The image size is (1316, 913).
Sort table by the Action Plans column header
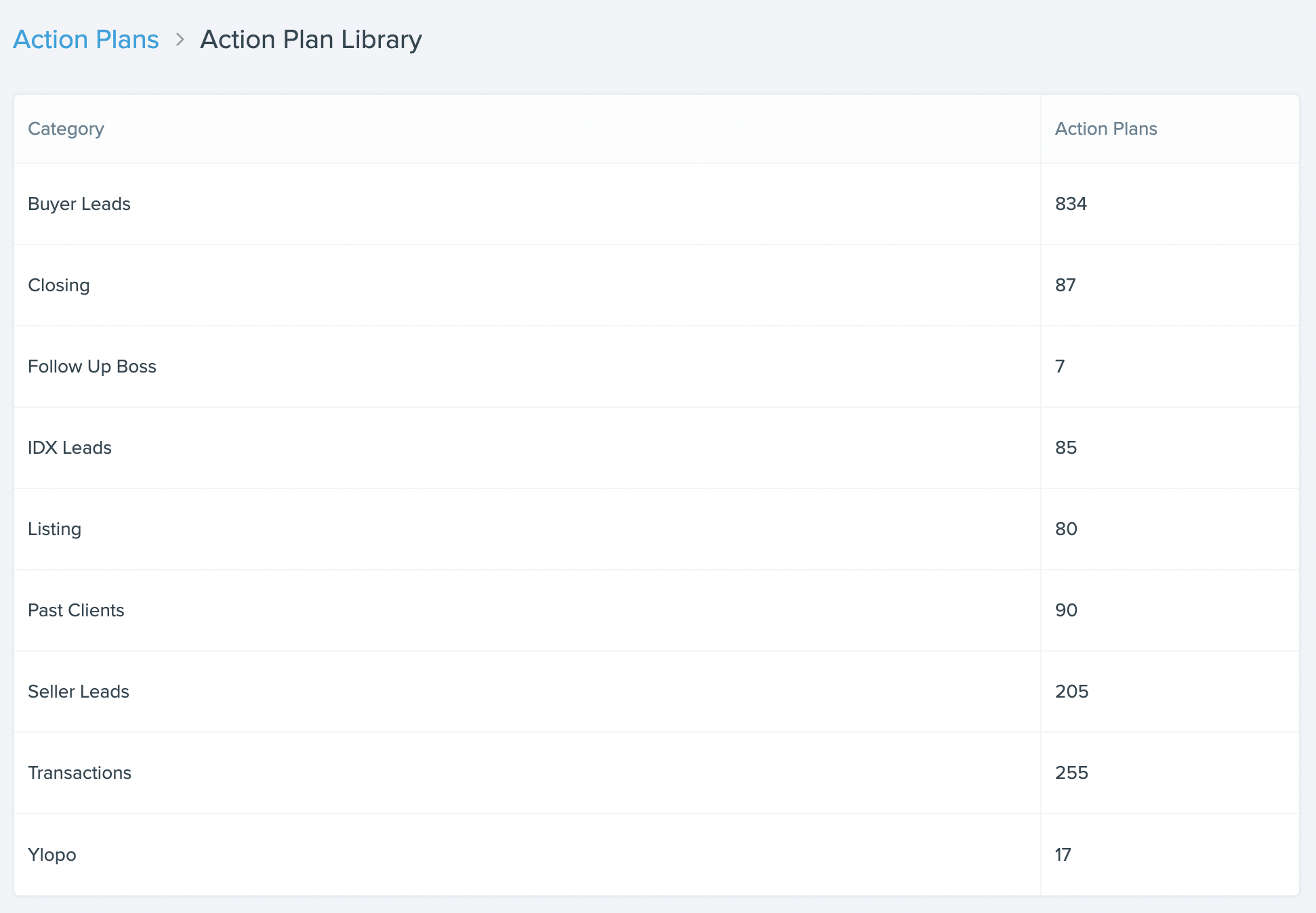coord(1106,129)
